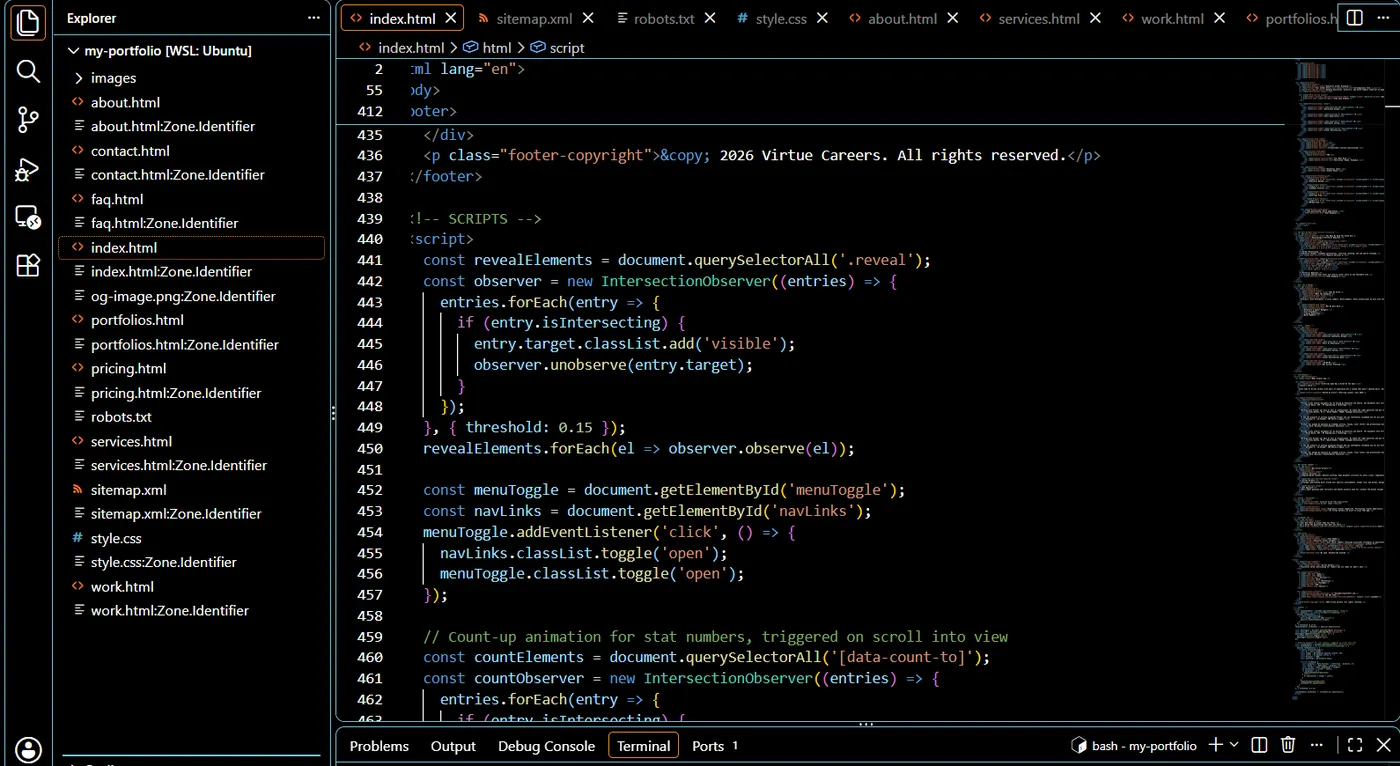
Task: Open the Accounts menu icon
Action: coord(28,749)
